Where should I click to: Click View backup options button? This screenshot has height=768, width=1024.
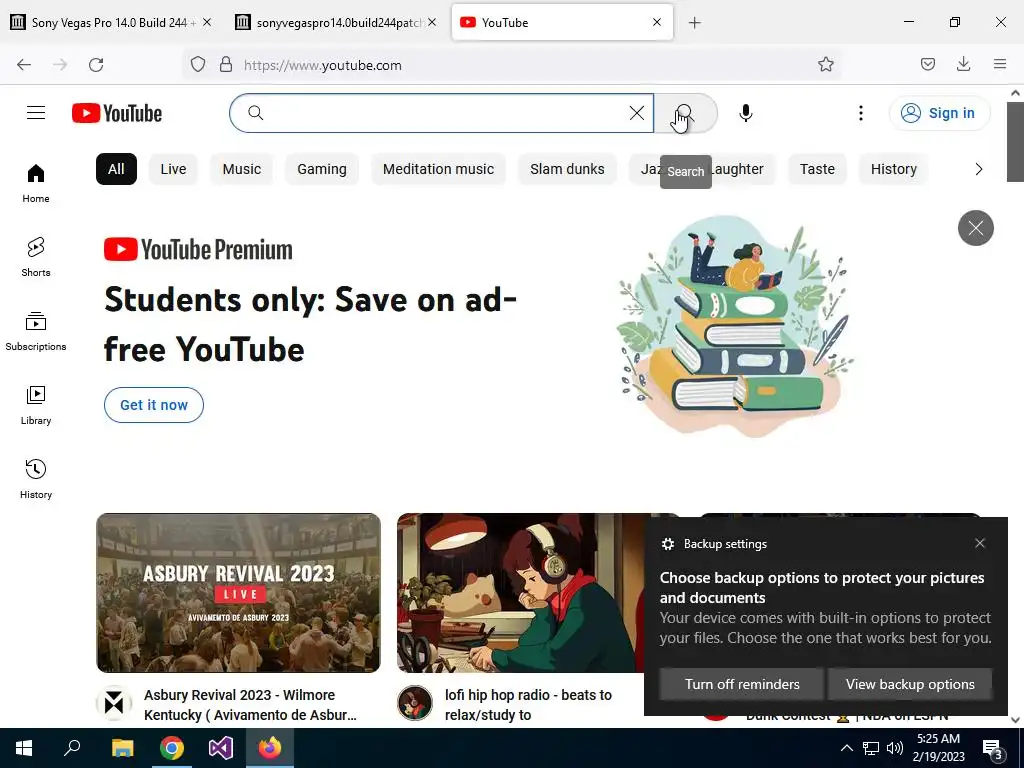coord(910,684)
